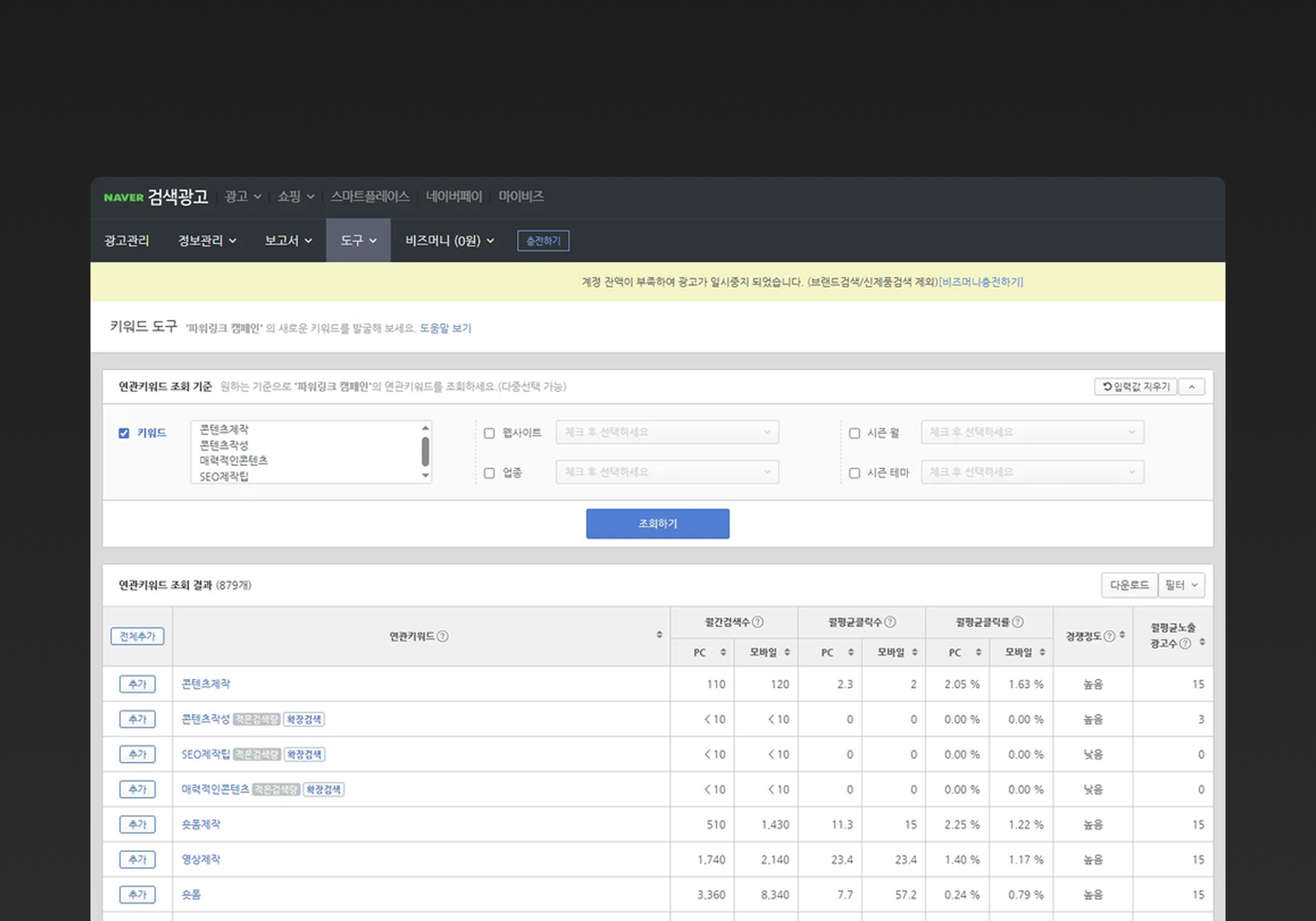Collapse the 연관키워드 조회 기준 panel
Image resolution: width=1316 pixels, height=921 pixels.
pos(1192,387)
